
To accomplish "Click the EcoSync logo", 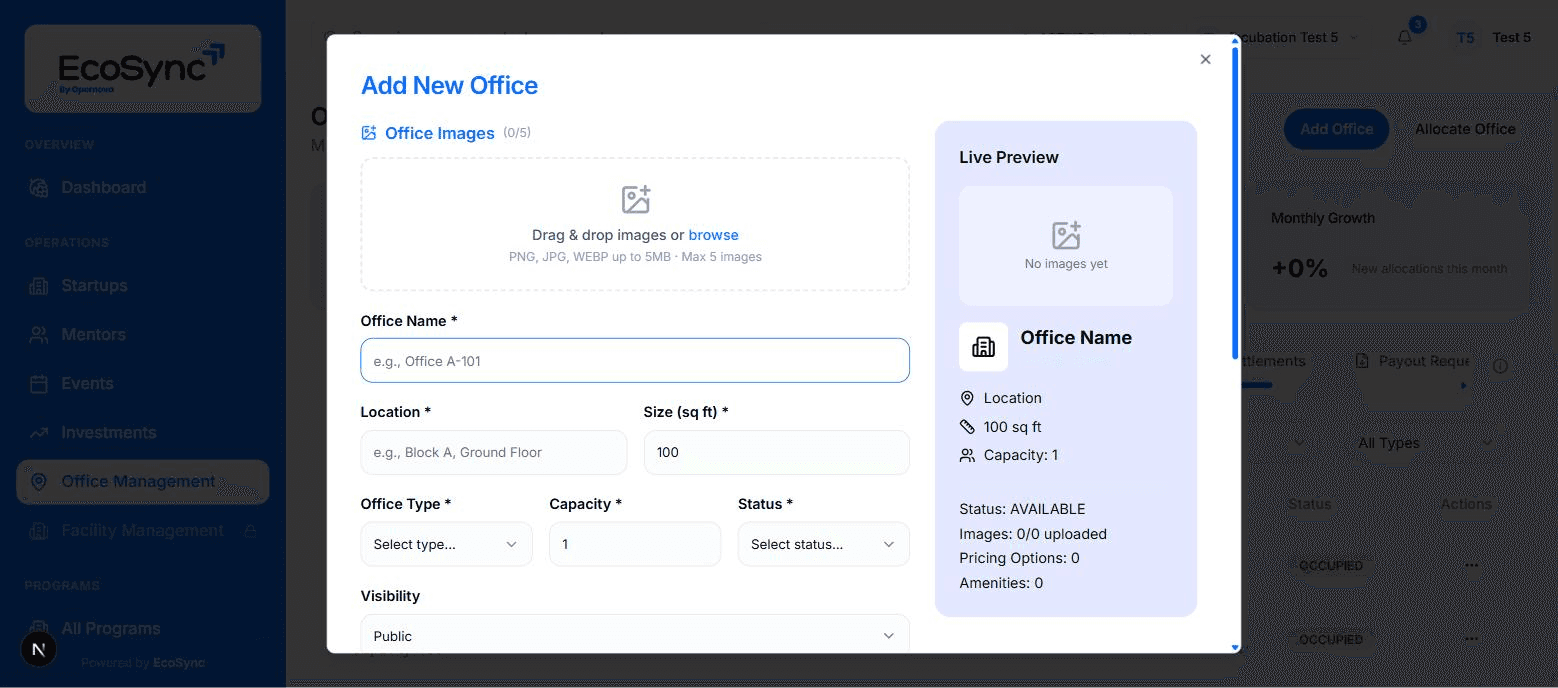I will pos(143,68).
